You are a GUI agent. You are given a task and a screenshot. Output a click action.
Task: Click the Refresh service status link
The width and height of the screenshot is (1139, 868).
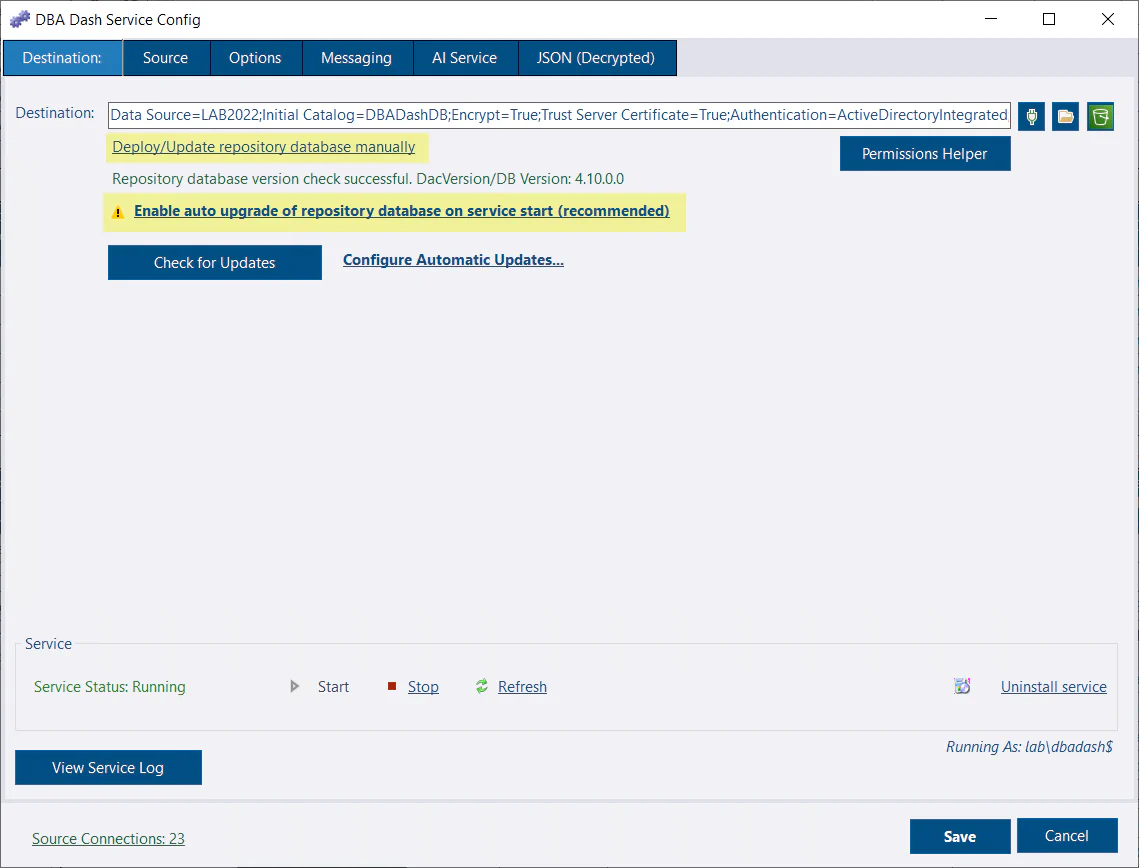[522, 686]
